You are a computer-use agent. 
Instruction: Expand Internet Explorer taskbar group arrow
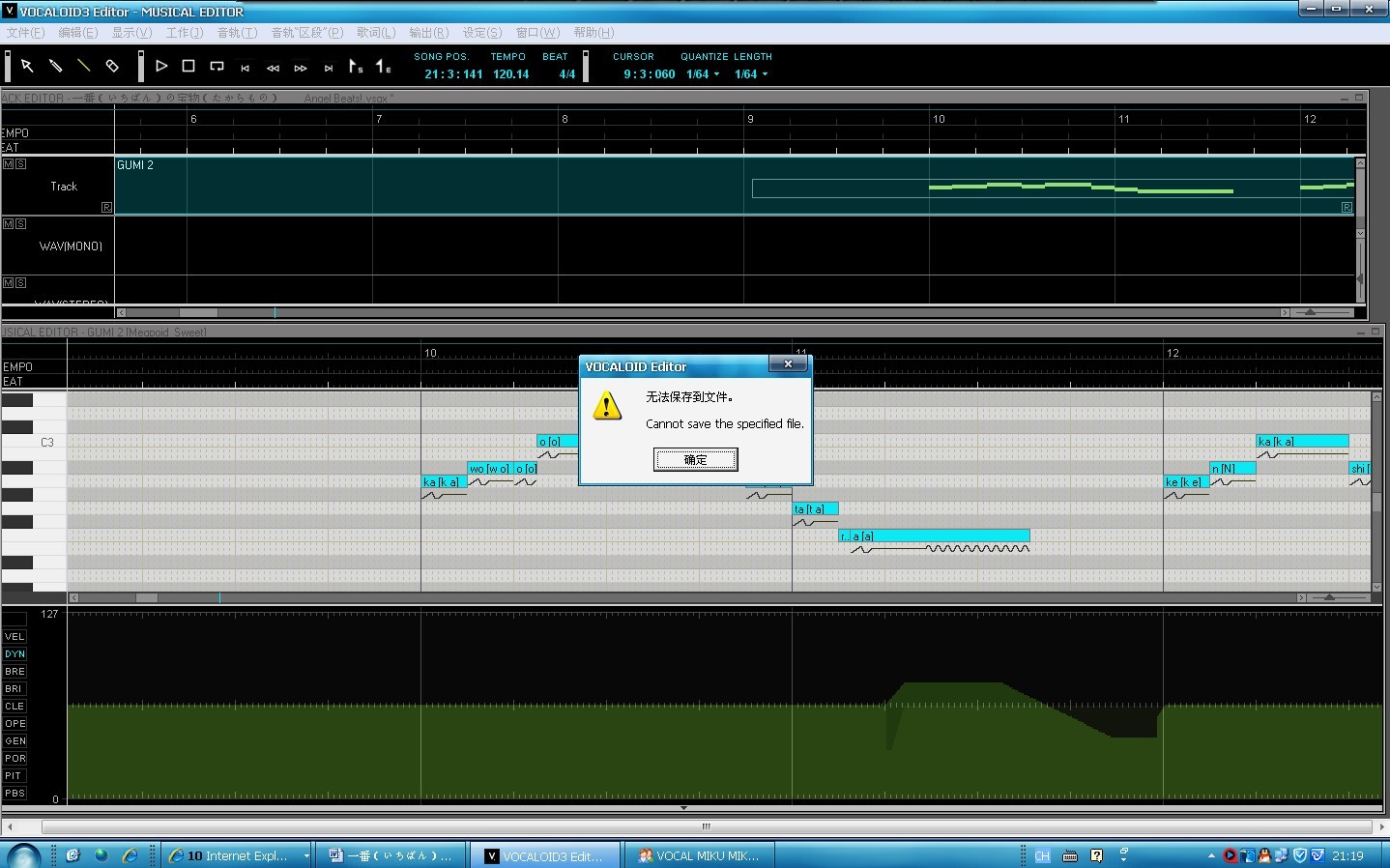pyautogui.click(x=306, y=856)
